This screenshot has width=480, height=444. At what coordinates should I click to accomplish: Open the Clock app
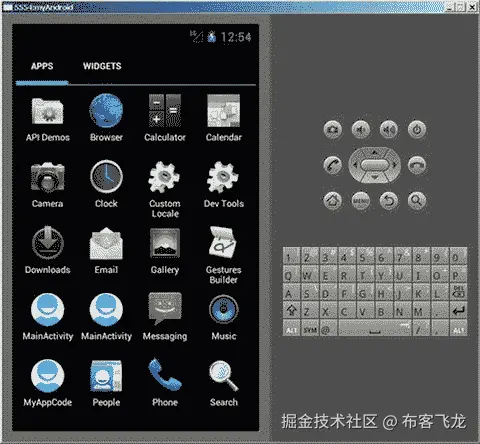click(x=106, y=184)
